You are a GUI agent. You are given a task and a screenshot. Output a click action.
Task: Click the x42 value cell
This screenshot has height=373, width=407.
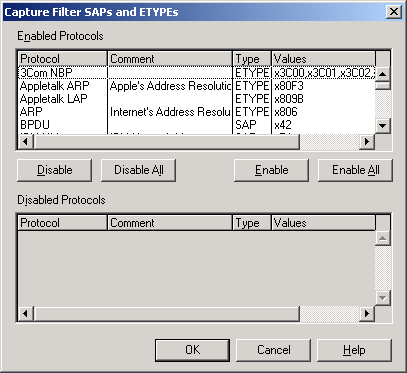pyautogui.click(x=323, y=125)
